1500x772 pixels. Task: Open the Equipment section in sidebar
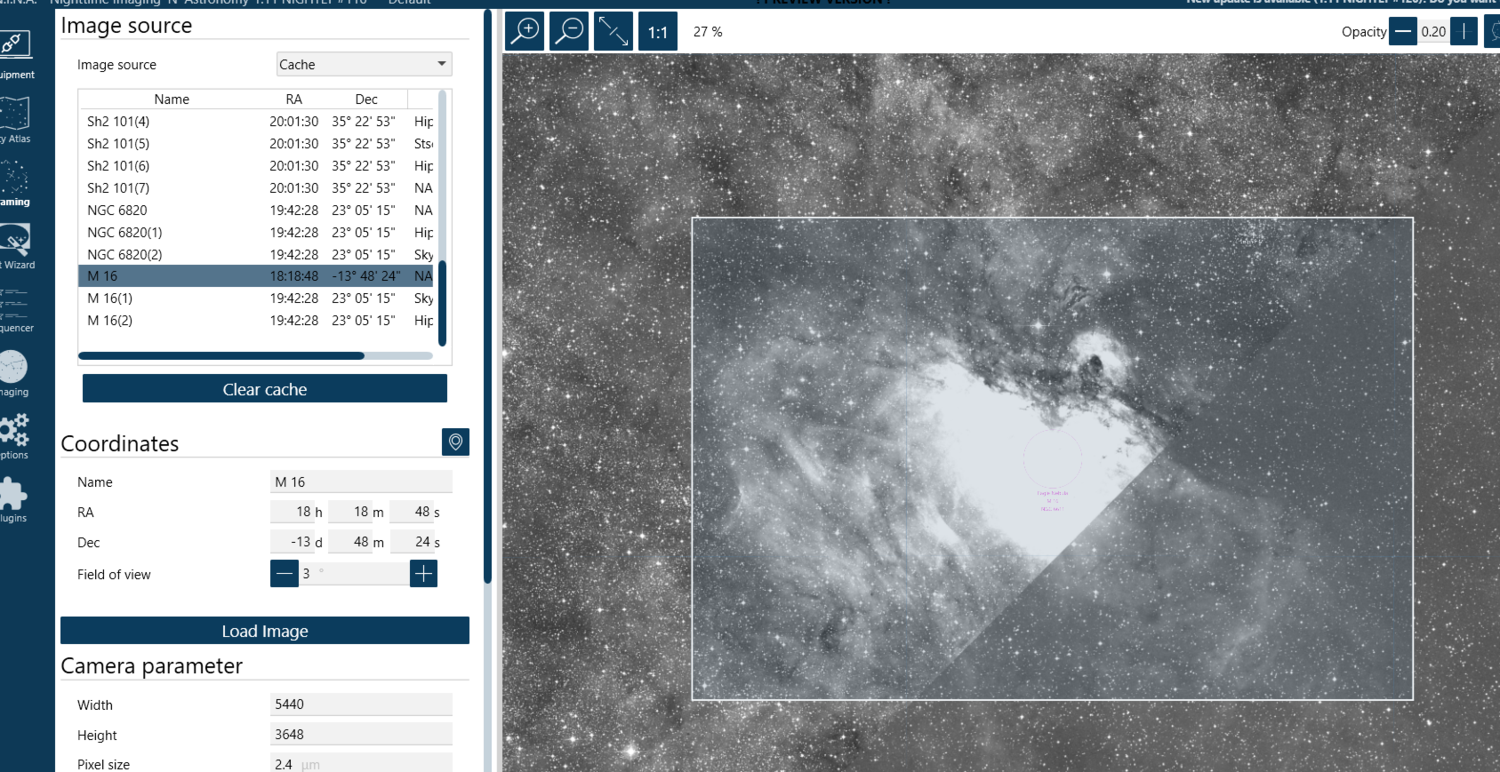pos(15,54)
